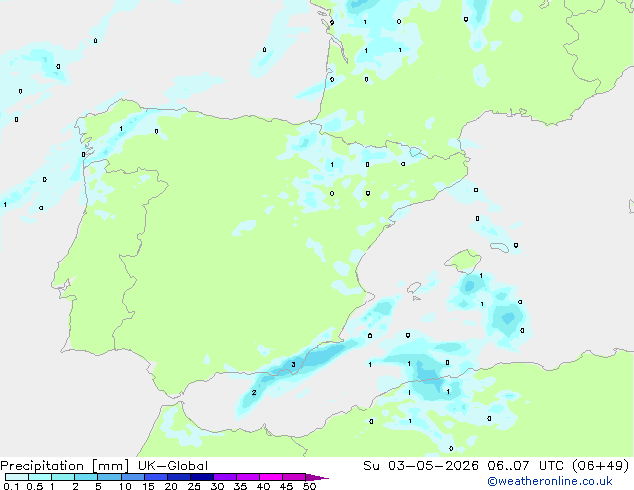Select the 5–10 mm legend color swatch
This screenshot has width=634, height=490.
pyautogui.click(x=109, y=477)
